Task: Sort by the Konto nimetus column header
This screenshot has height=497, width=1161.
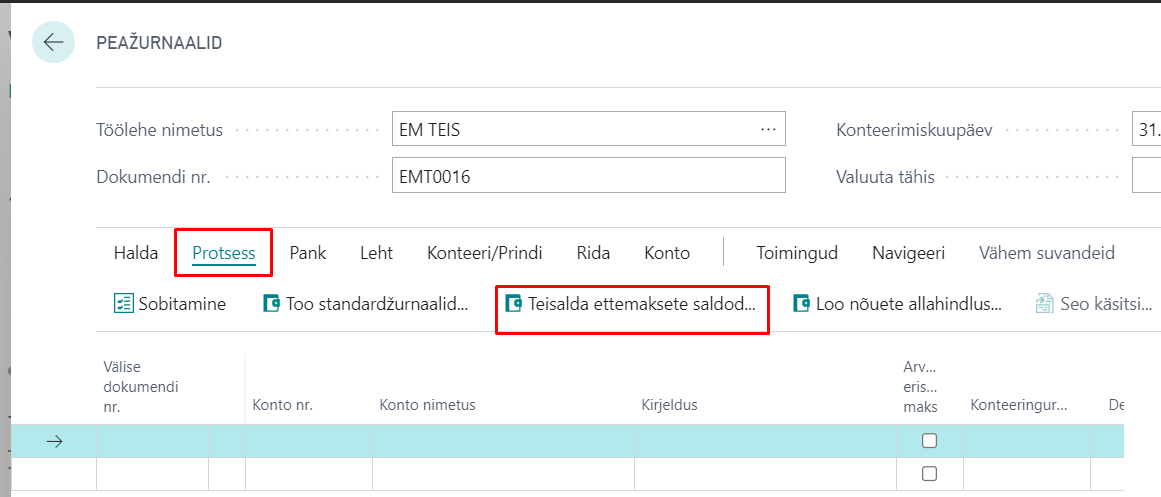Action: click(427, 405)
